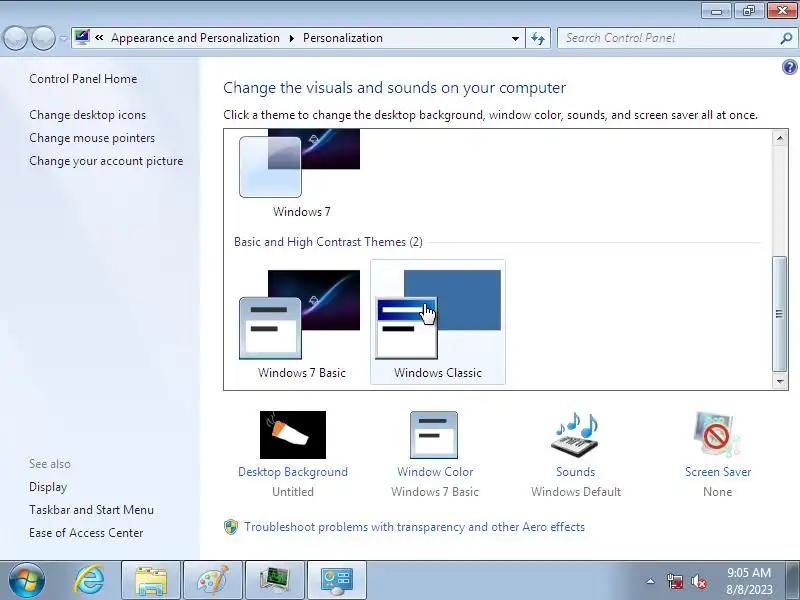The image size is (800, 600).
Task: Open the Window Color icon
Action: [x=434, y=435]
